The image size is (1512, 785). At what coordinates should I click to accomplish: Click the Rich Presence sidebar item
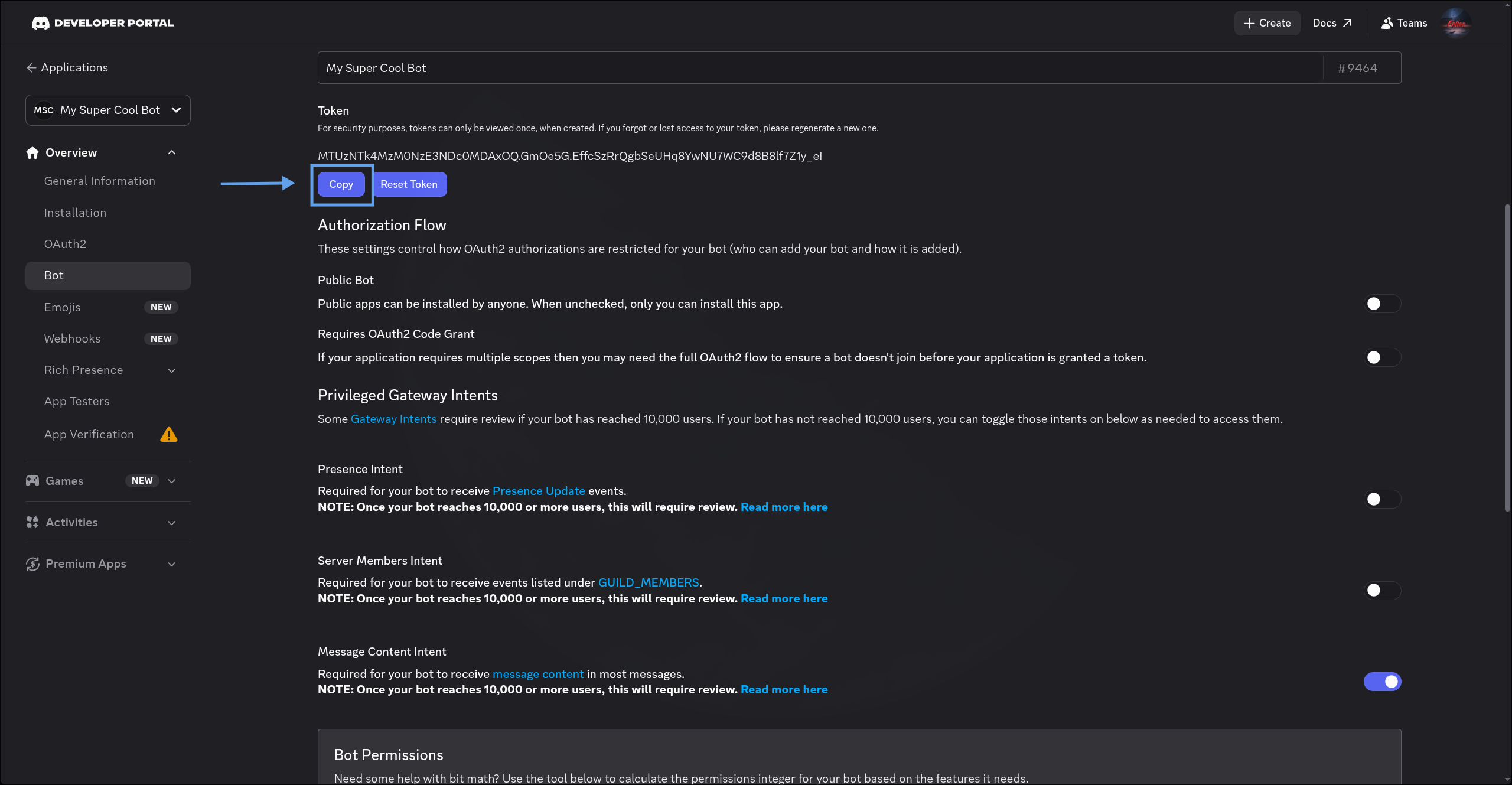84,370
